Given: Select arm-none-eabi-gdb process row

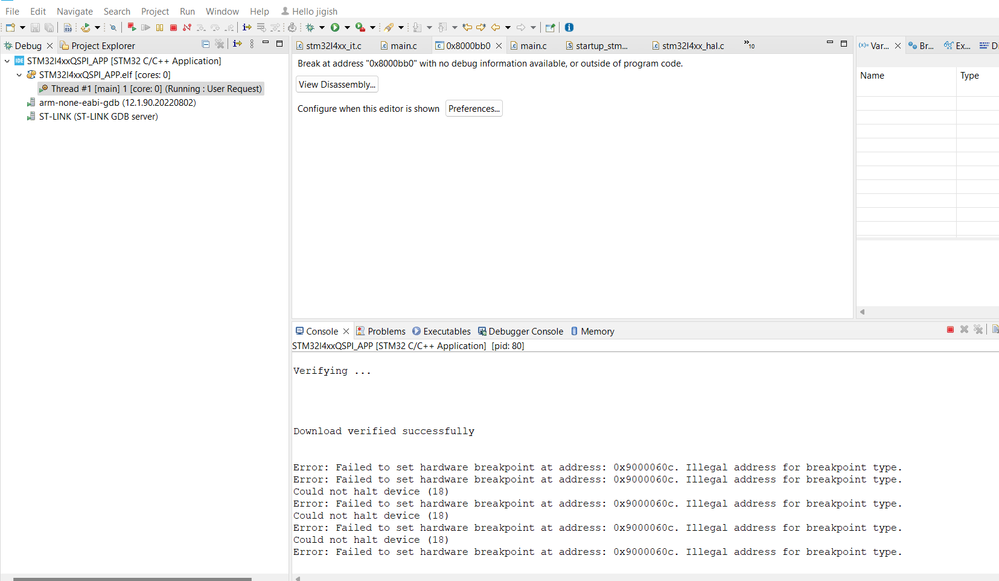Looking at the screenshot, I should coord(111,103).
